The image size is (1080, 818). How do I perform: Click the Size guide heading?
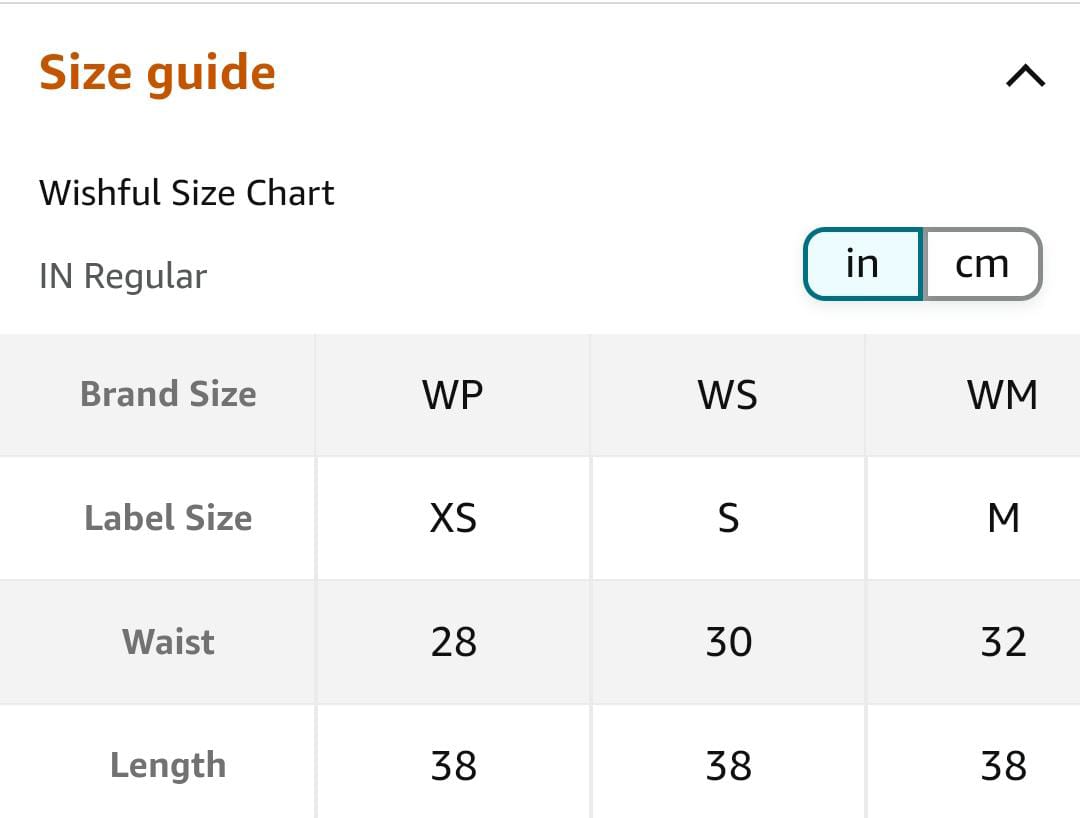click(x=157, y=73)
